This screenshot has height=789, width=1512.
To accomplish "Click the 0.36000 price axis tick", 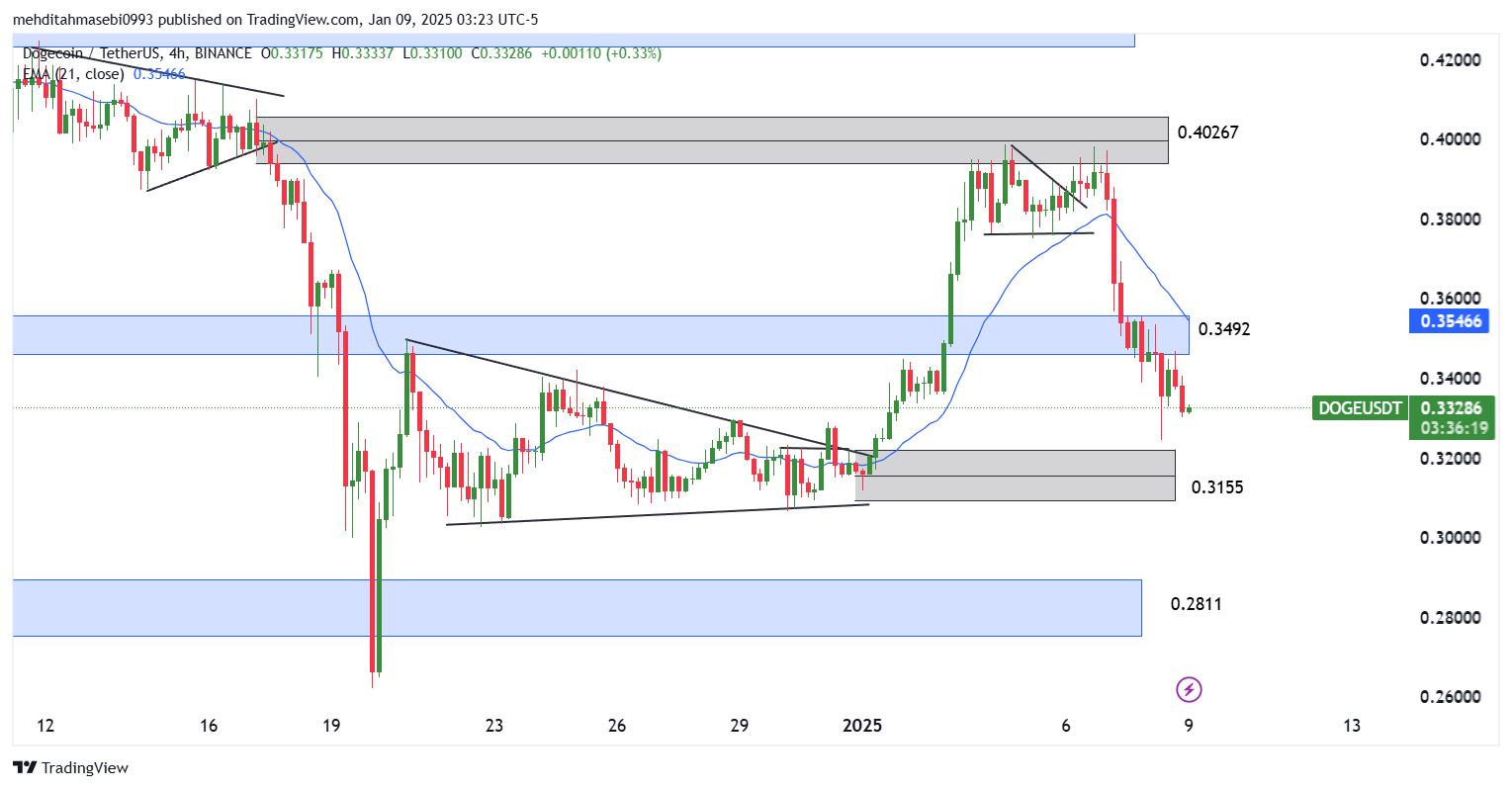I will 1451,299.
